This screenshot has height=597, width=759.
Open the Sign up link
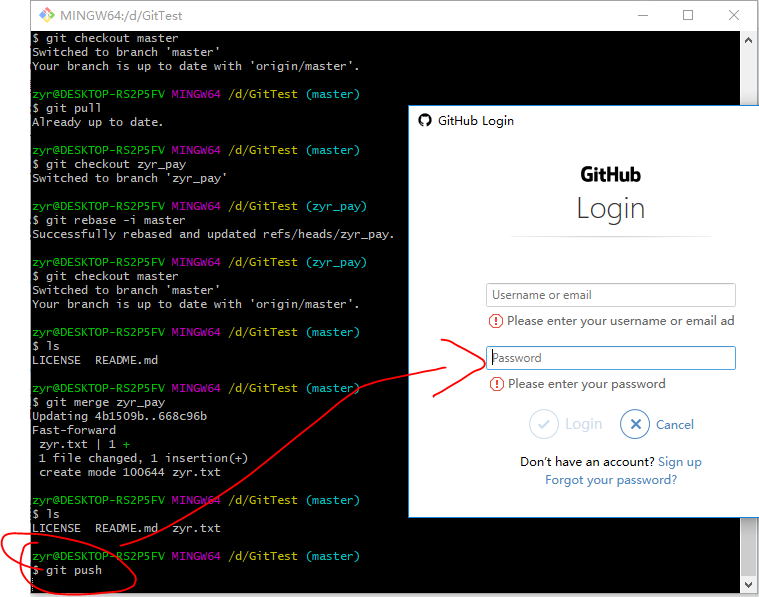680,462
